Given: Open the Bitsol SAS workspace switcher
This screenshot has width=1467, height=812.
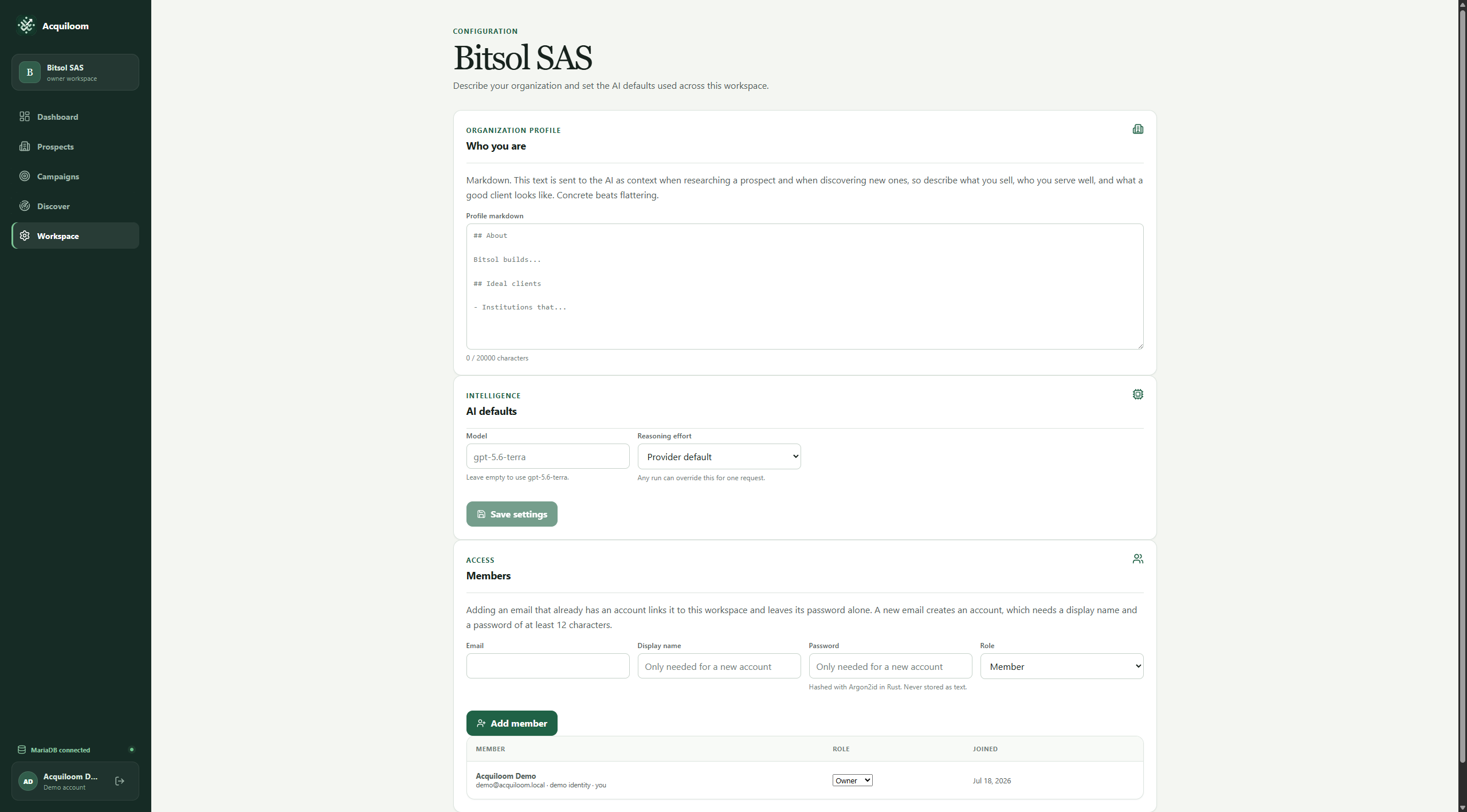Looking at the screenshot, I should 75,72.
